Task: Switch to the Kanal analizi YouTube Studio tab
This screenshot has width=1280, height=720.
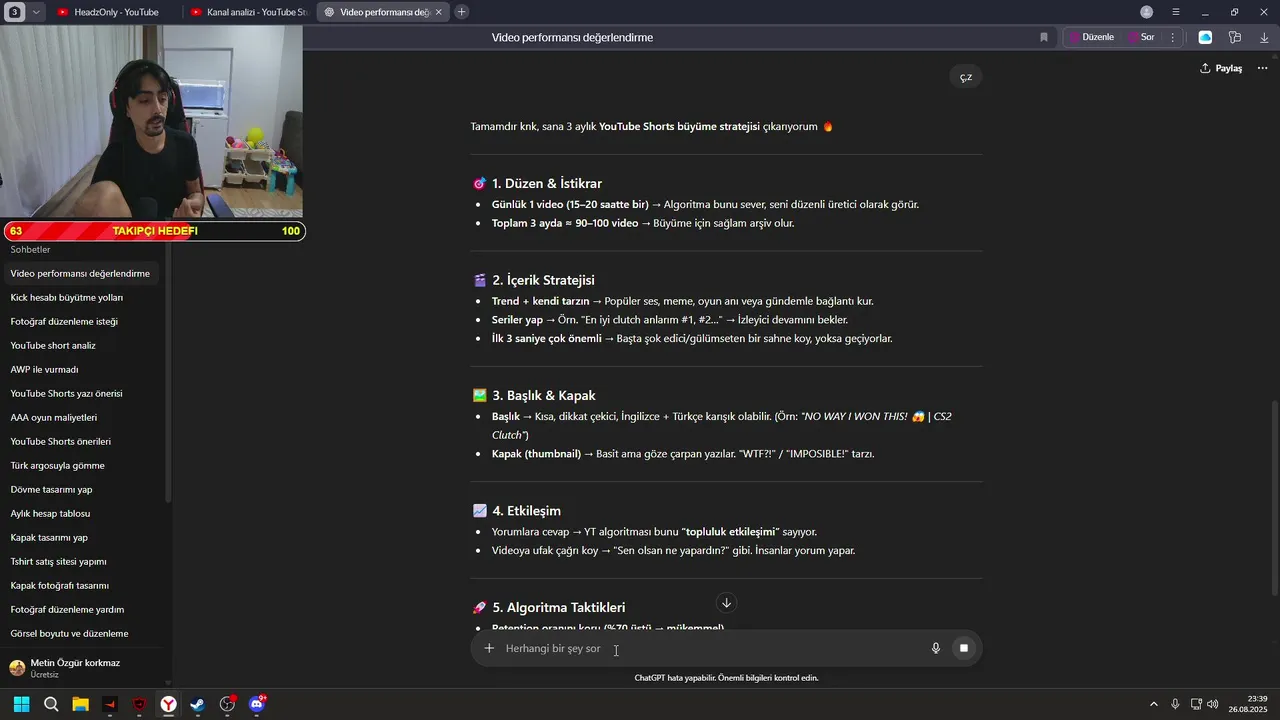Action: (x=250, y=12)
